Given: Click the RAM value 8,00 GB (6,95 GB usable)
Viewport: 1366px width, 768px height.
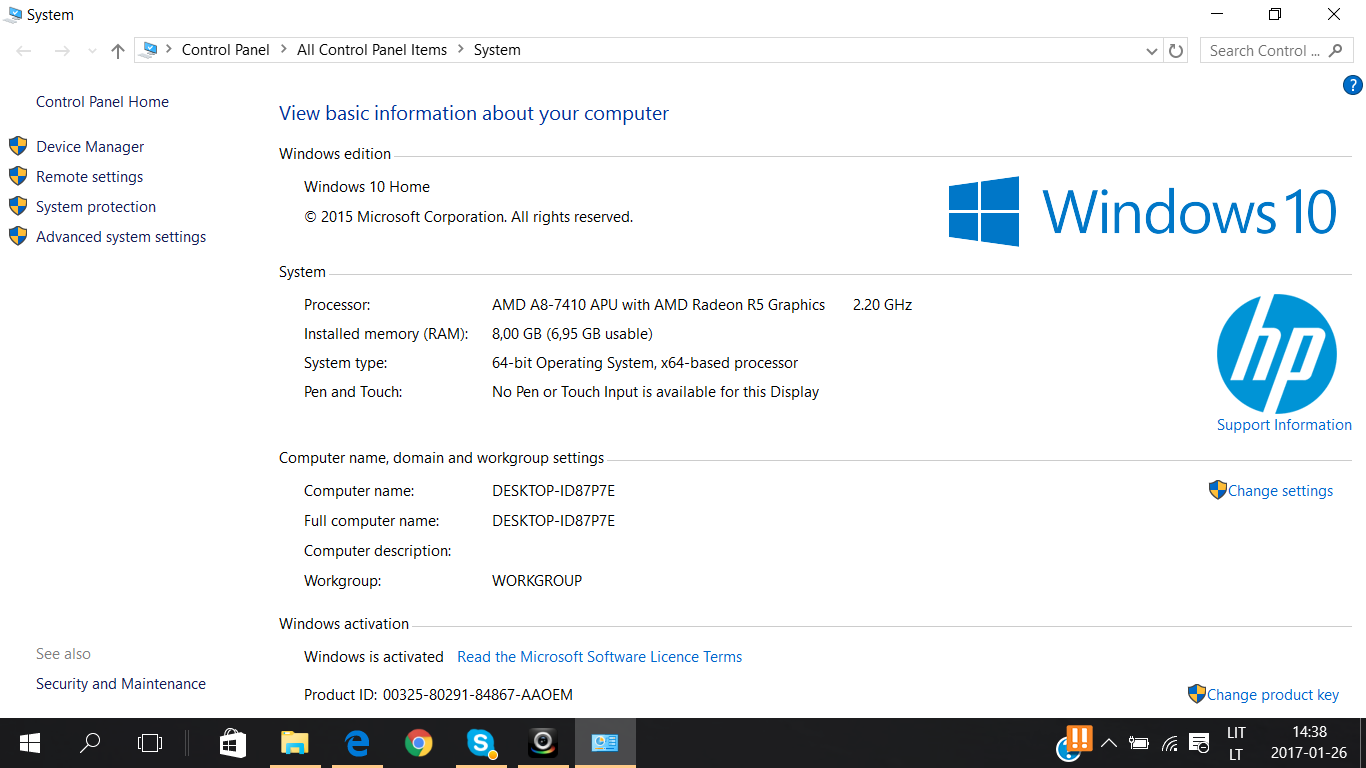Looking at the screenshot, I should point(572,334).
